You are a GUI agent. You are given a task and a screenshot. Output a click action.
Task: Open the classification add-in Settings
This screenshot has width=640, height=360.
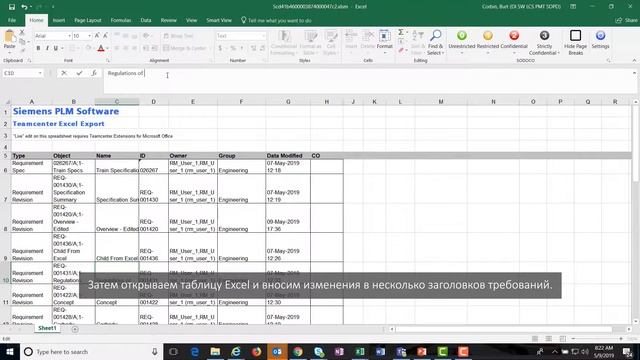click(600, 40)
